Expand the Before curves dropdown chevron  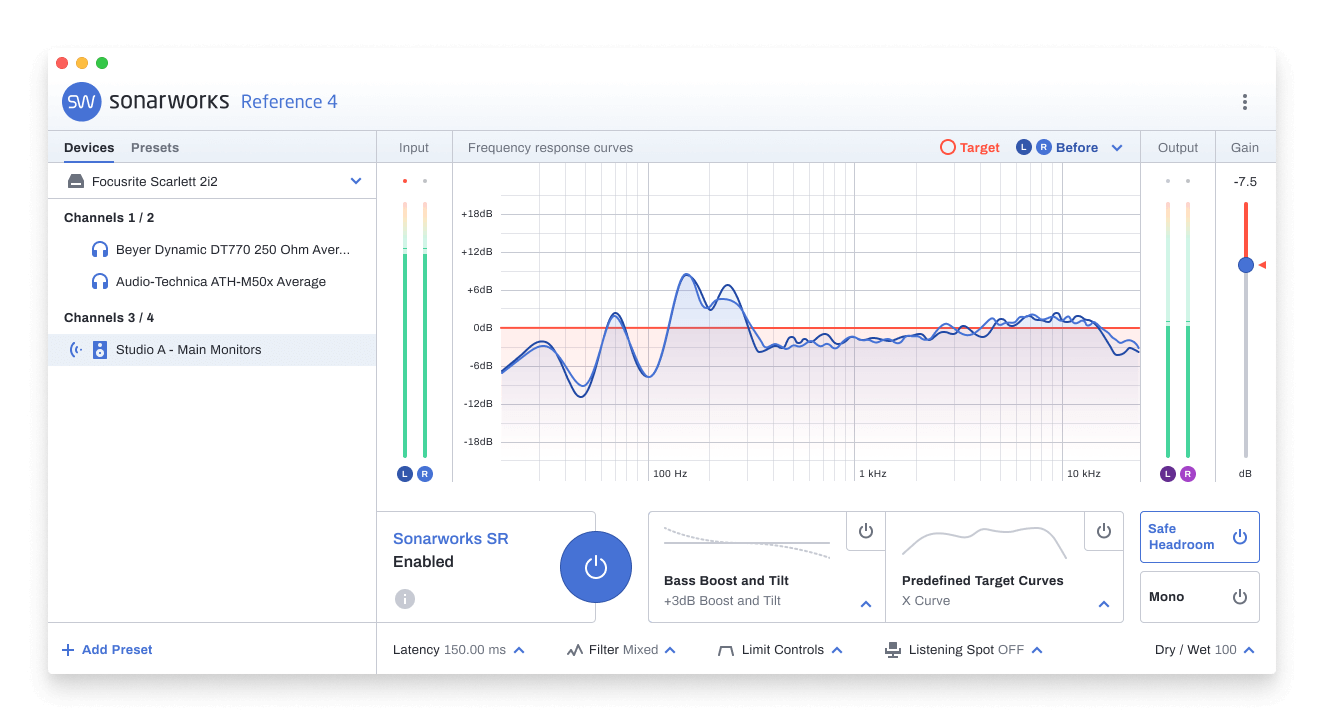1117,148
